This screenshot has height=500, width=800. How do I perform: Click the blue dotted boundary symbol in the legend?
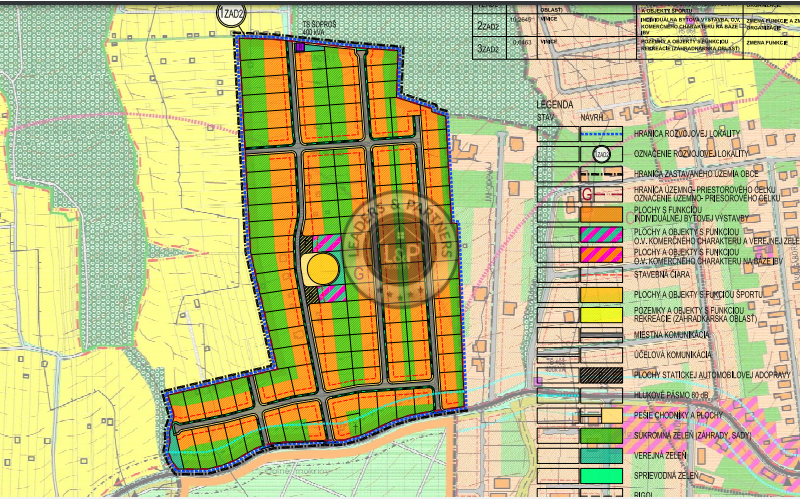pyautogui.click(x=600, y=132)
